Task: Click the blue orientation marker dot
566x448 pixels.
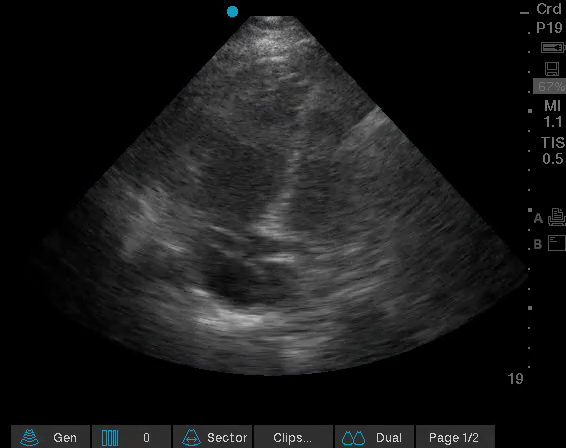Action: click(x=232, y=12)
